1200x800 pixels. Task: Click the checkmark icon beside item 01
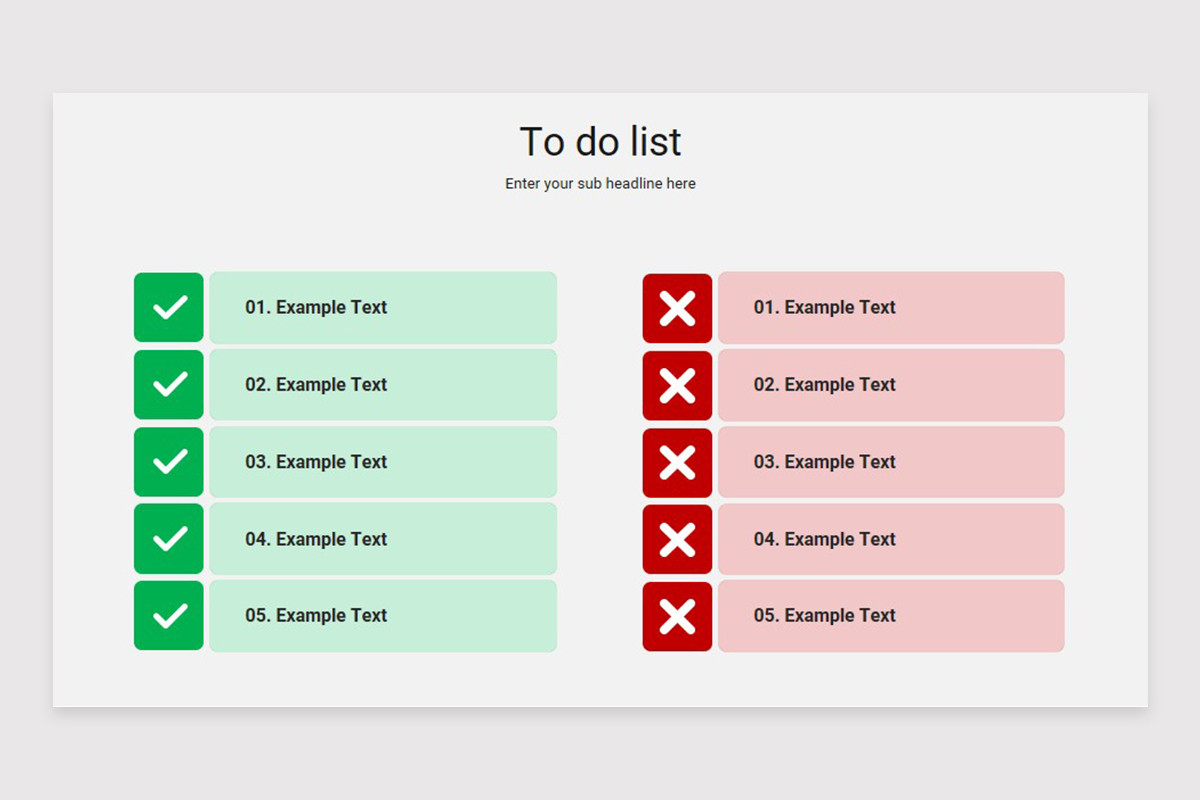coord(168,307)
